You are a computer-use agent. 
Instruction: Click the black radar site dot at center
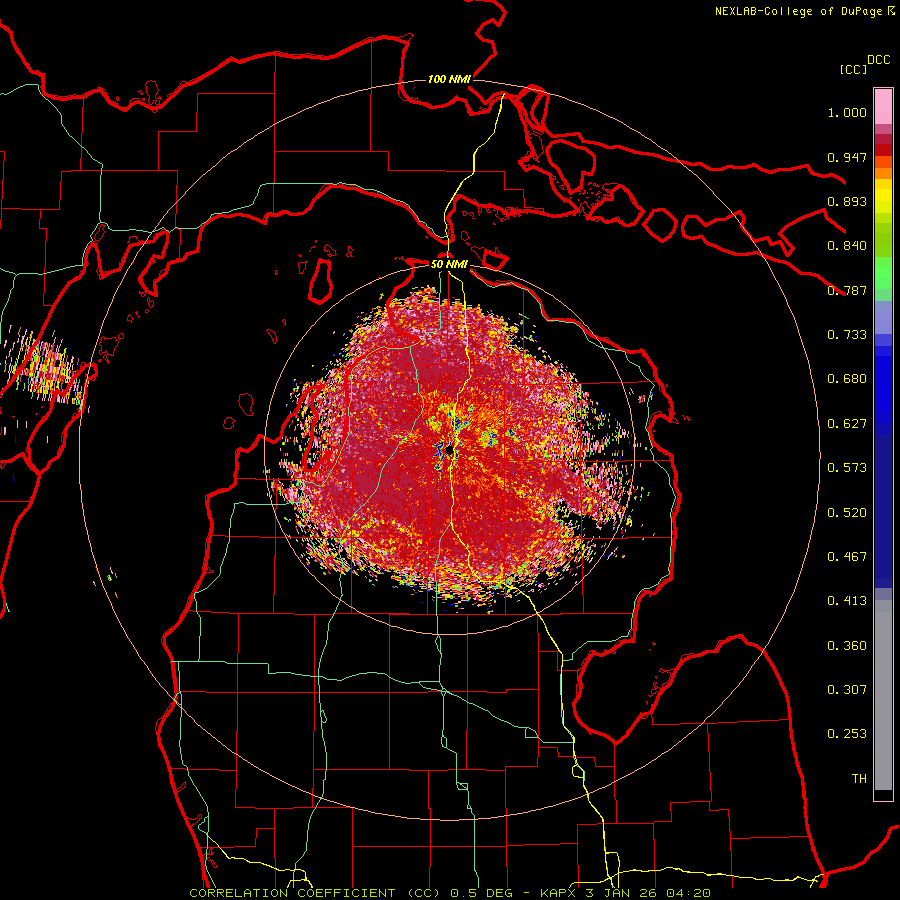coord(449,451)
